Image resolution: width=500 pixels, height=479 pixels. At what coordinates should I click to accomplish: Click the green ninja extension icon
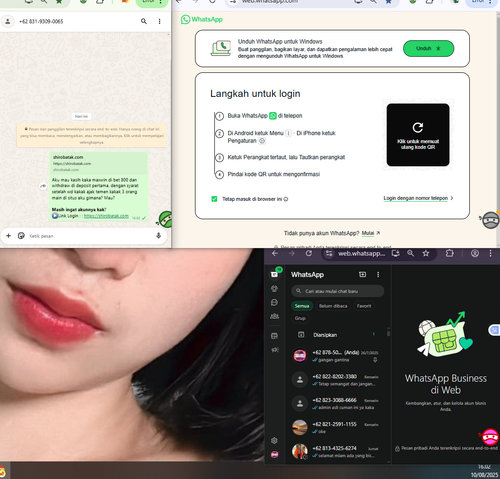tap(165, 220)
